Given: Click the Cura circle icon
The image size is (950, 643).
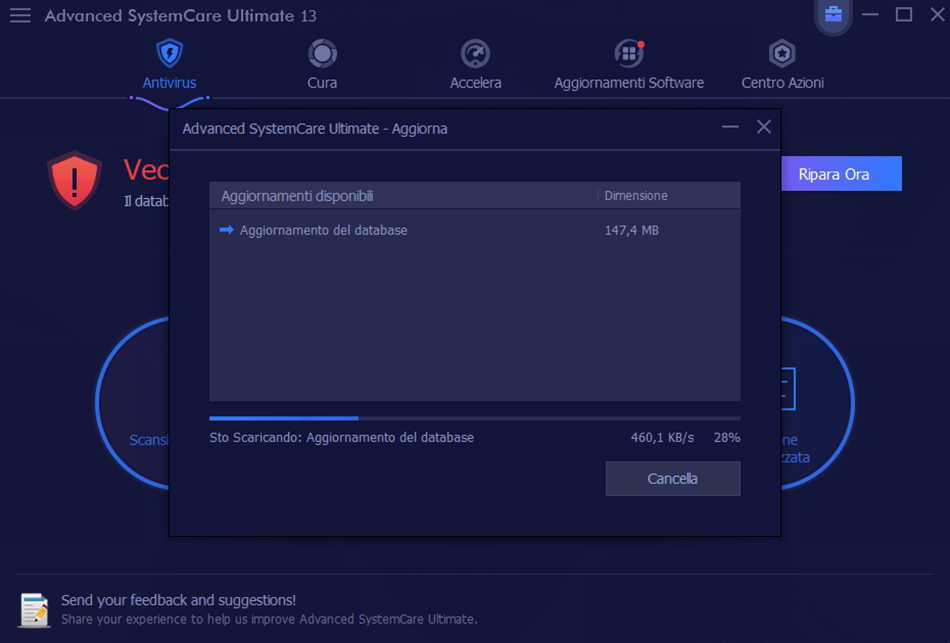Looking at the screenshot, I should click(x=322, y=53).
